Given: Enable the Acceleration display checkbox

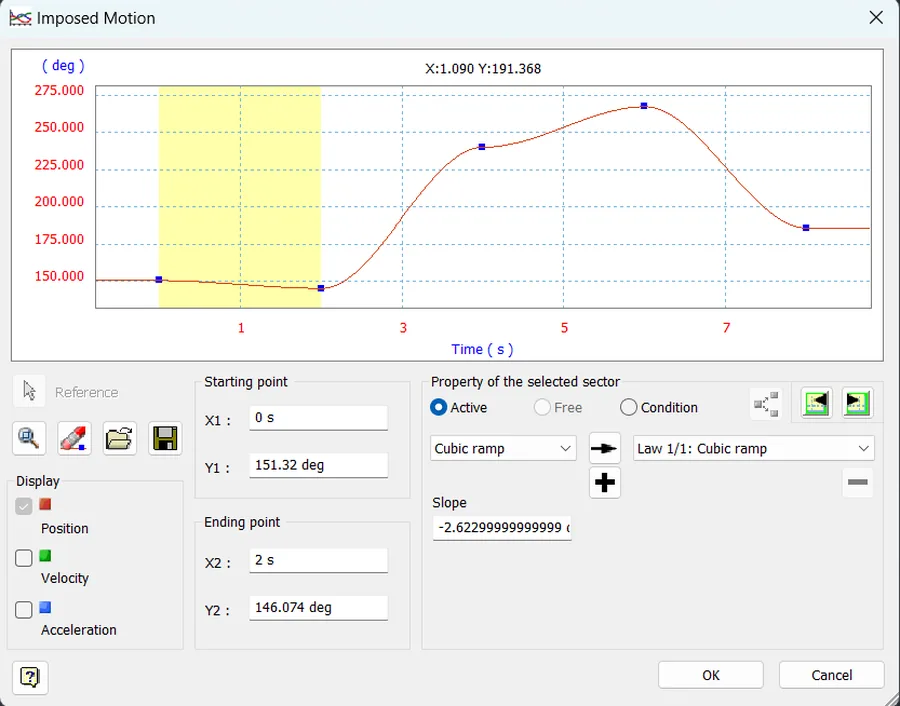Looking at the screenshot, I should click(x=24, y=609).
